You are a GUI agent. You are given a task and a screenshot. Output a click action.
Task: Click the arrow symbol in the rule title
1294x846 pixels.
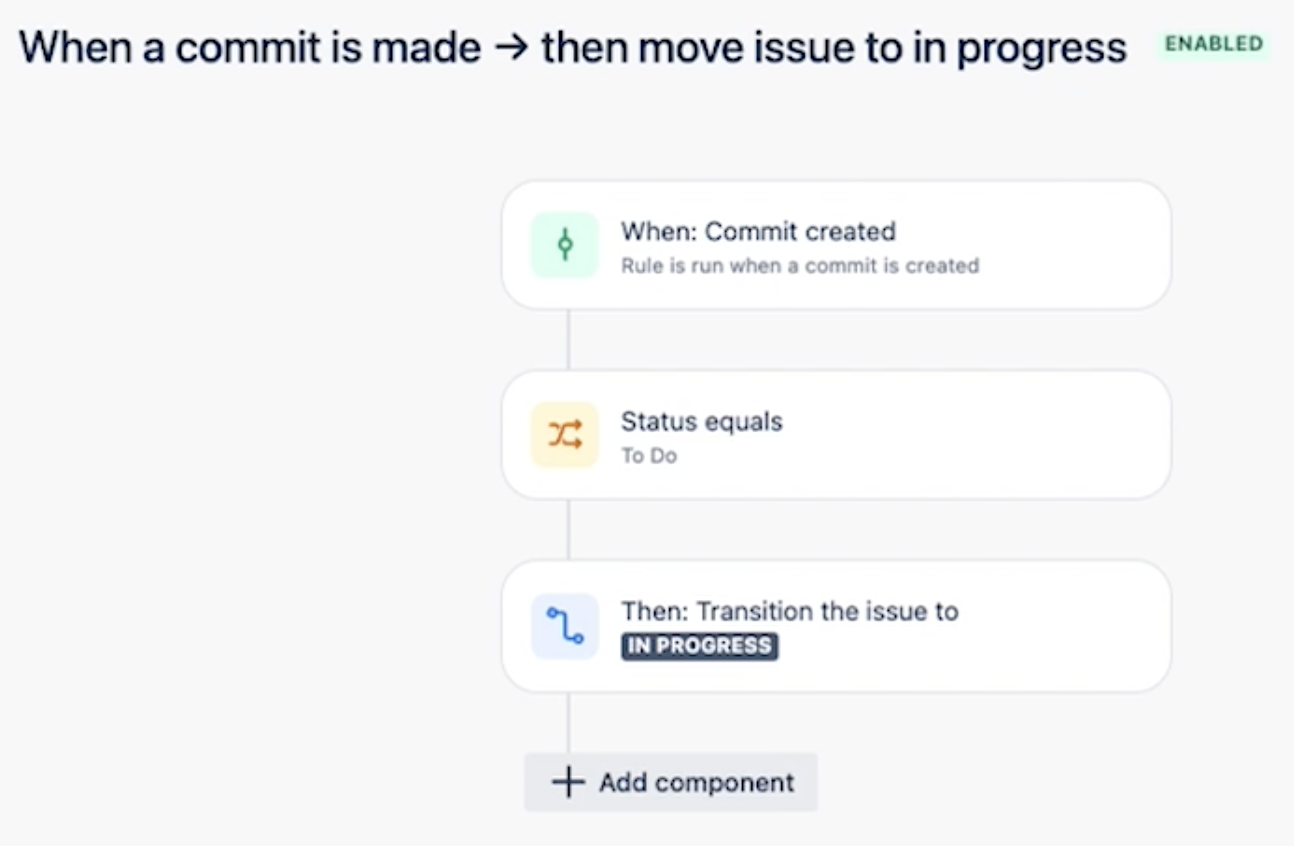(511, 48)
